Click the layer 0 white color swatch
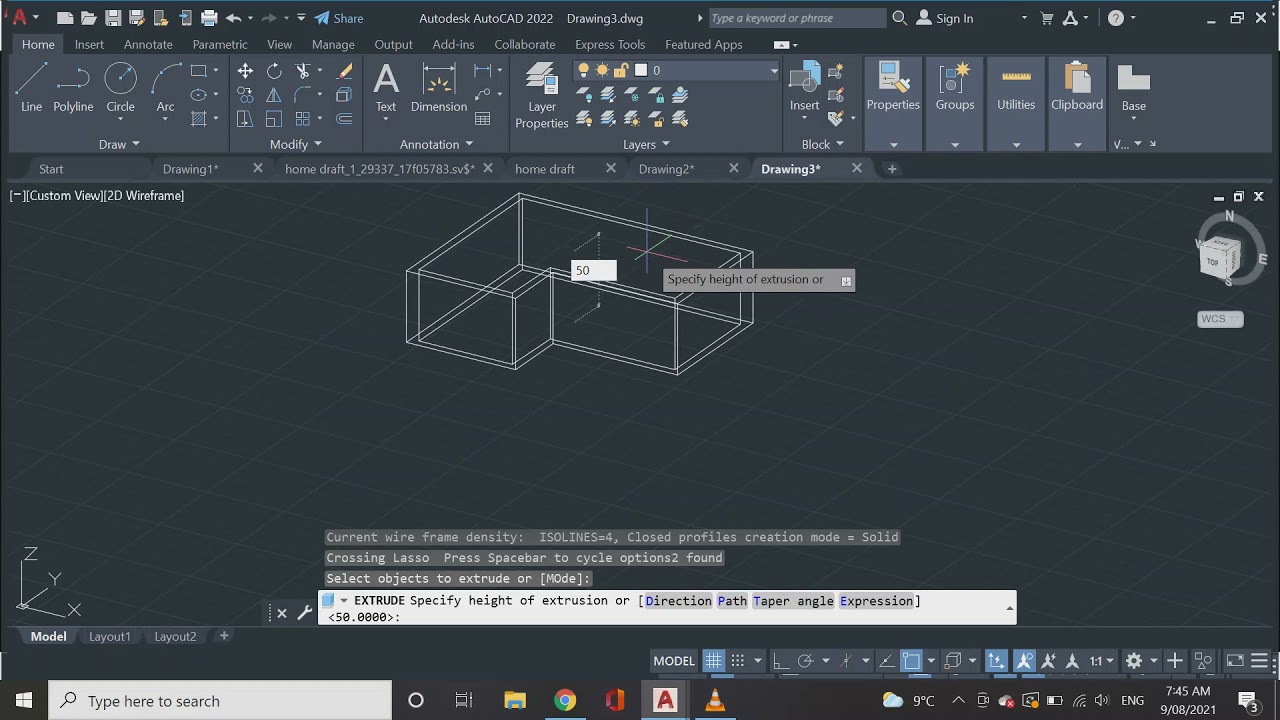Viewport: 1280px width, 720px height. pos(641,70)
